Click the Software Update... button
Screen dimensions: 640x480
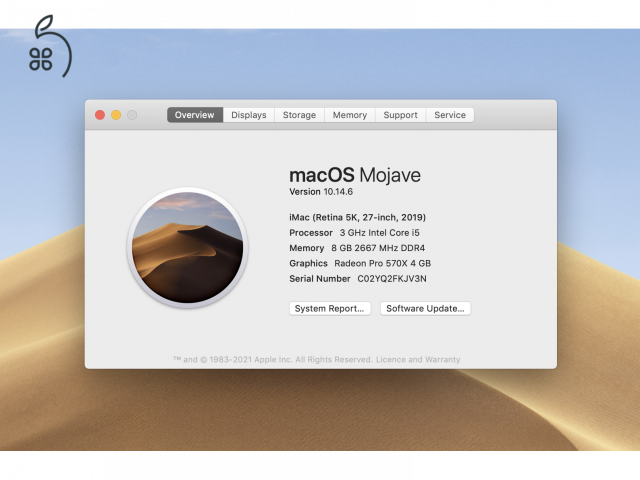[425, 309]
